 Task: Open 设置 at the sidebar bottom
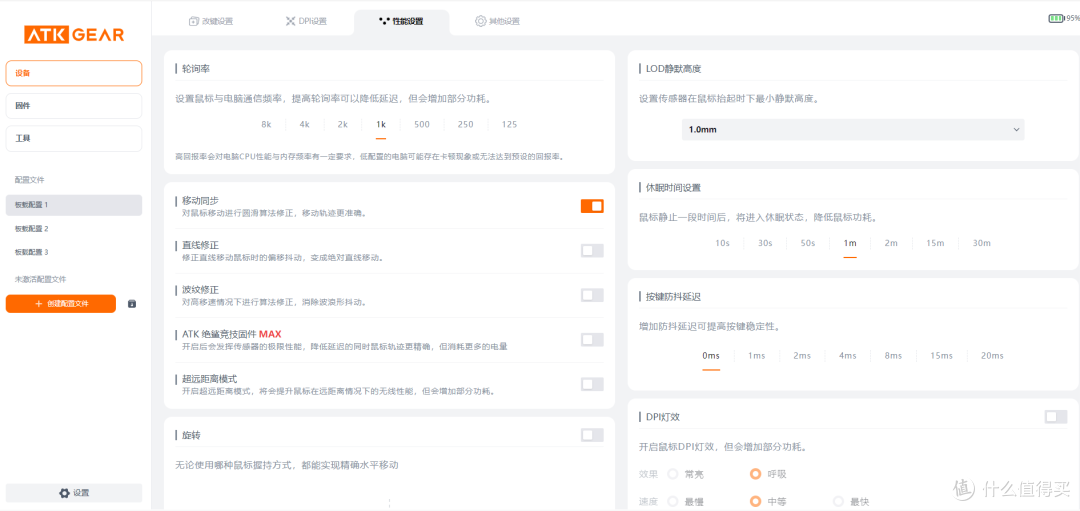[x=74, y=493]
